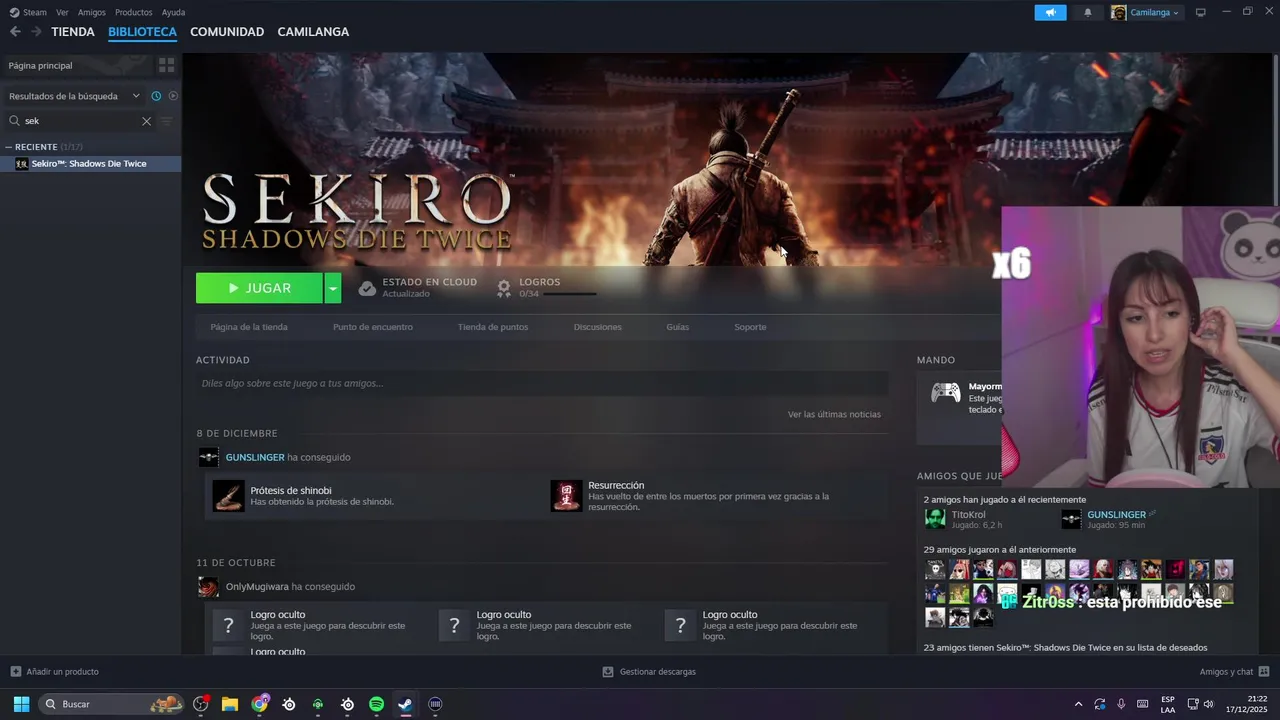
Task: Click the Resurrección achievement icon
Action: click(x=566, y=496)
